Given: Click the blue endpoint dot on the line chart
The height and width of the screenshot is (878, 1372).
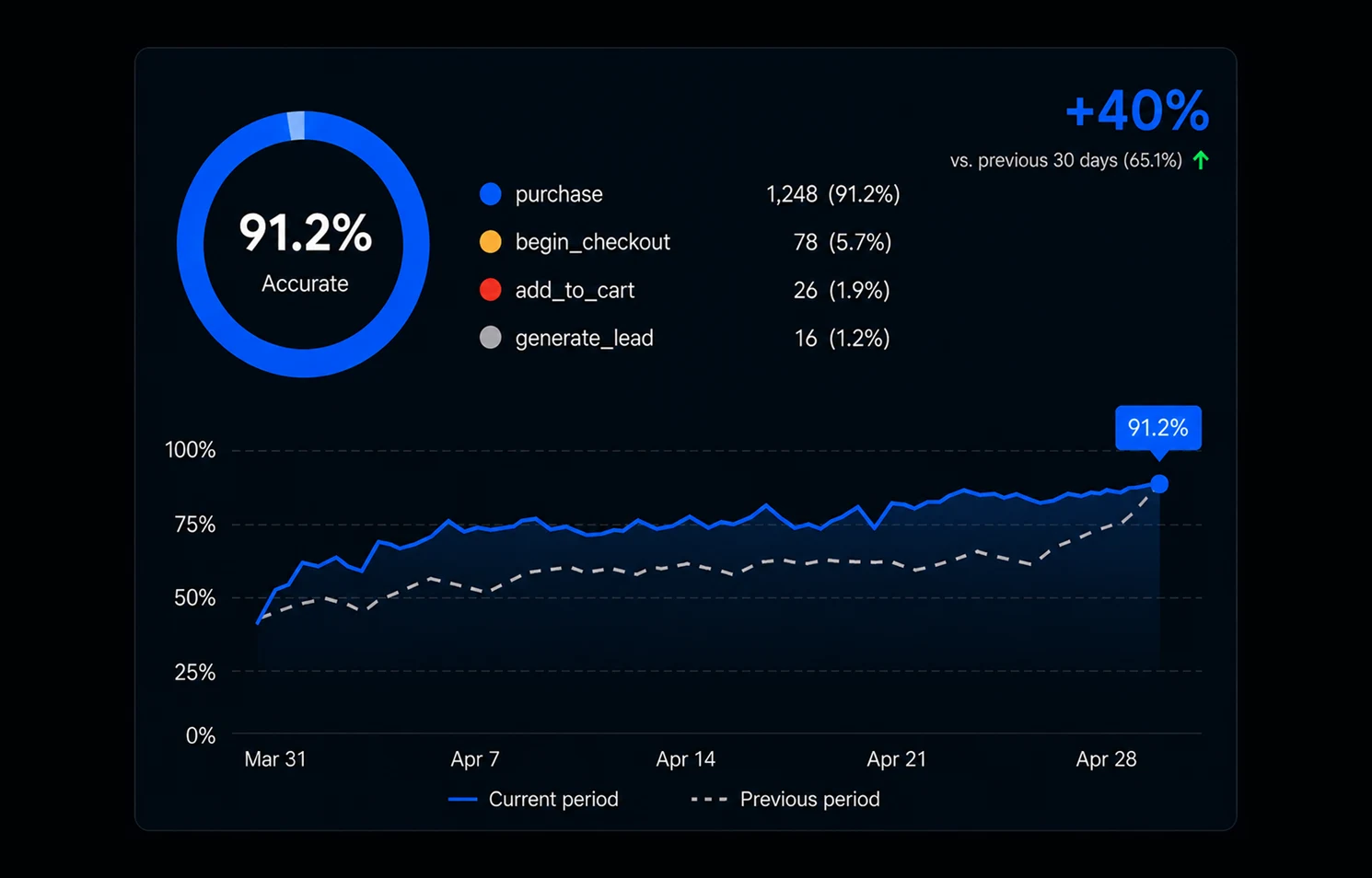Looking at the screenshot, I should [x=1159, y=484].
